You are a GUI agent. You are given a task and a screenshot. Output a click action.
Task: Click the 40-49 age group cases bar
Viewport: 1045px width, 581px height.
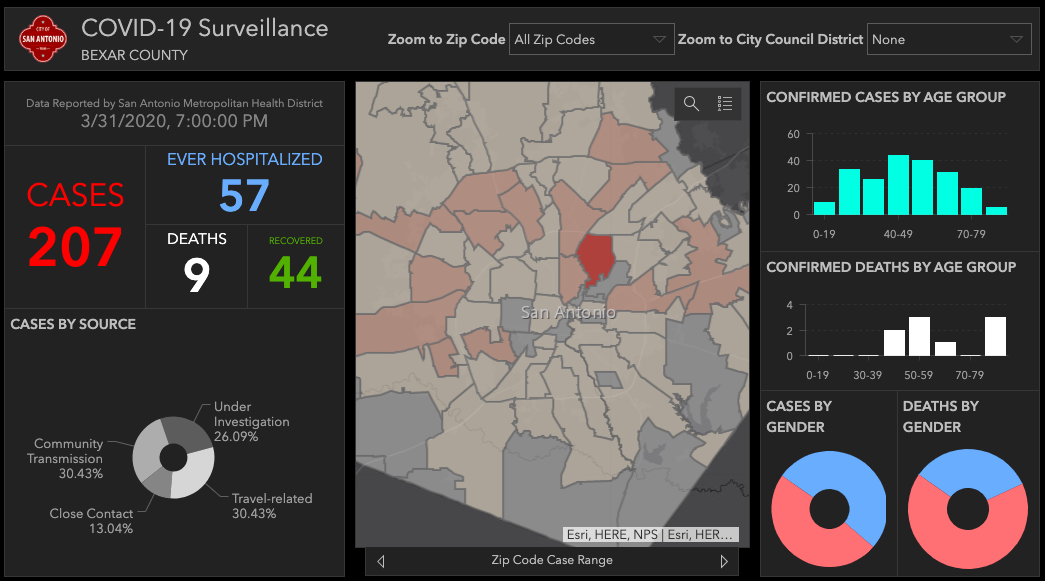point(898,185)
